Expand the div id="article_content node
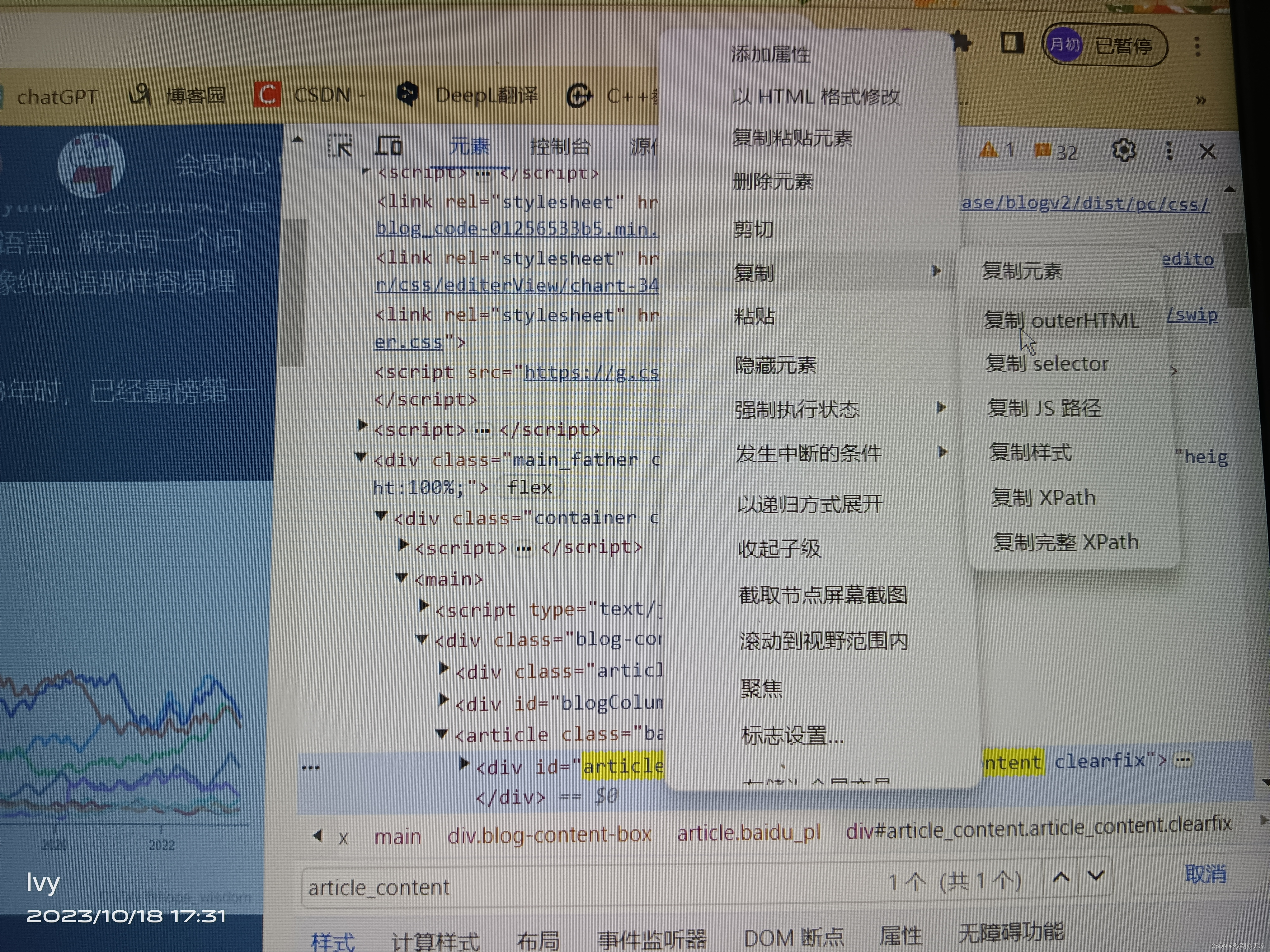The image size is (1270, 952). coord(464,764)
